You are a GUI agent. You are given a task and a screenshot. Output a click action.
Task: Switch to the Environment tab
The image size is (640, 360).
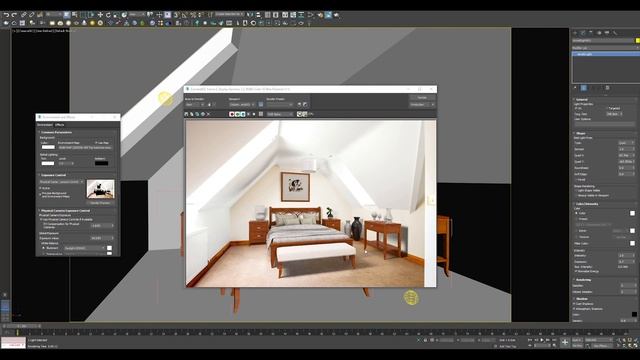(45, 125)
